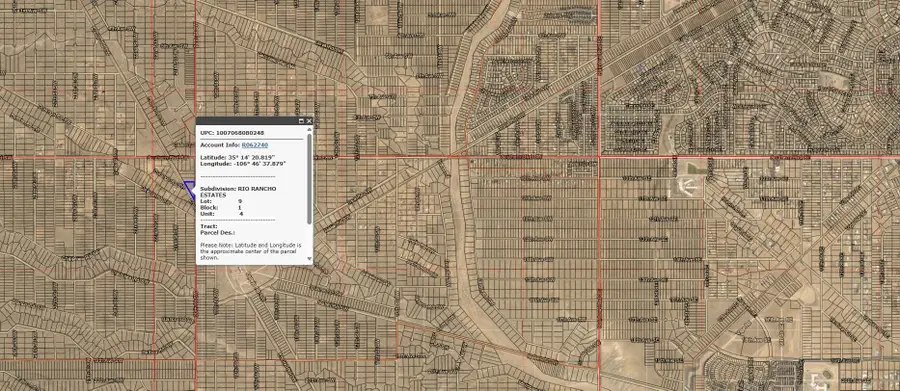
Task: Click the Latitude 35° 14' 20.819" value
Action: pos(238,157)
